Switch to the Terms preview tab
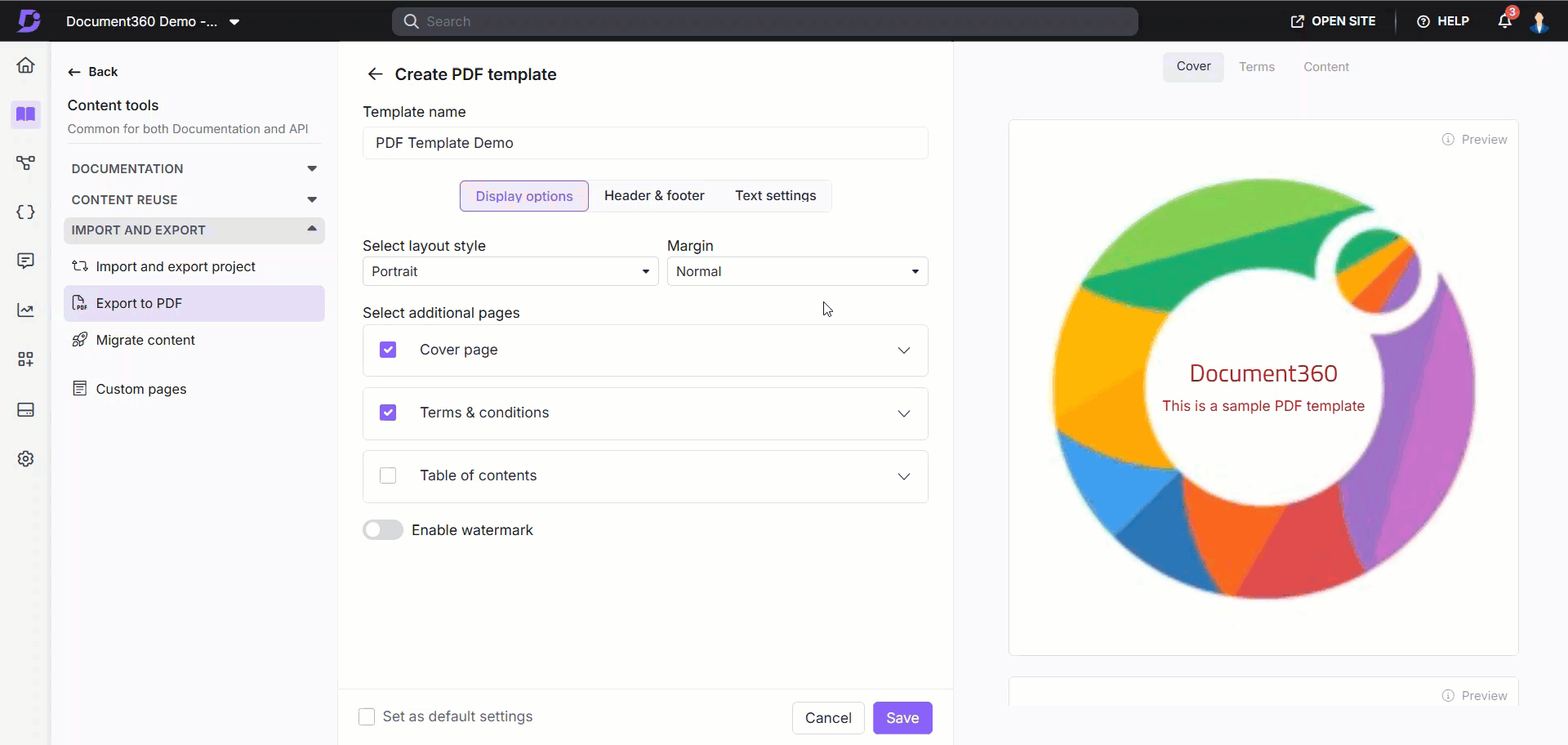 pos(1256,67)
